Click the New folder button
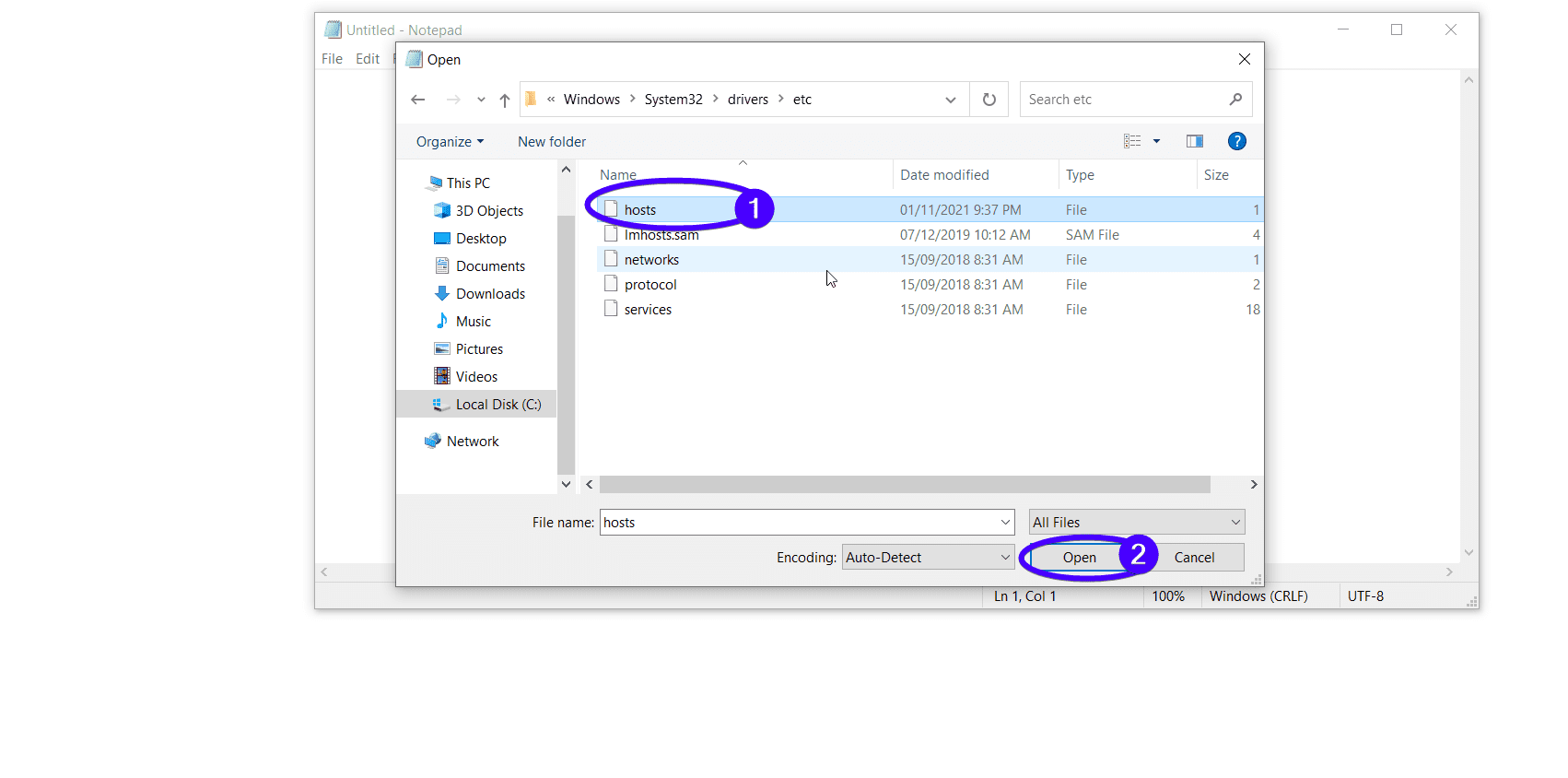Image resolution: width=1568 pixels, height=778 pixels. click(552, 142)
